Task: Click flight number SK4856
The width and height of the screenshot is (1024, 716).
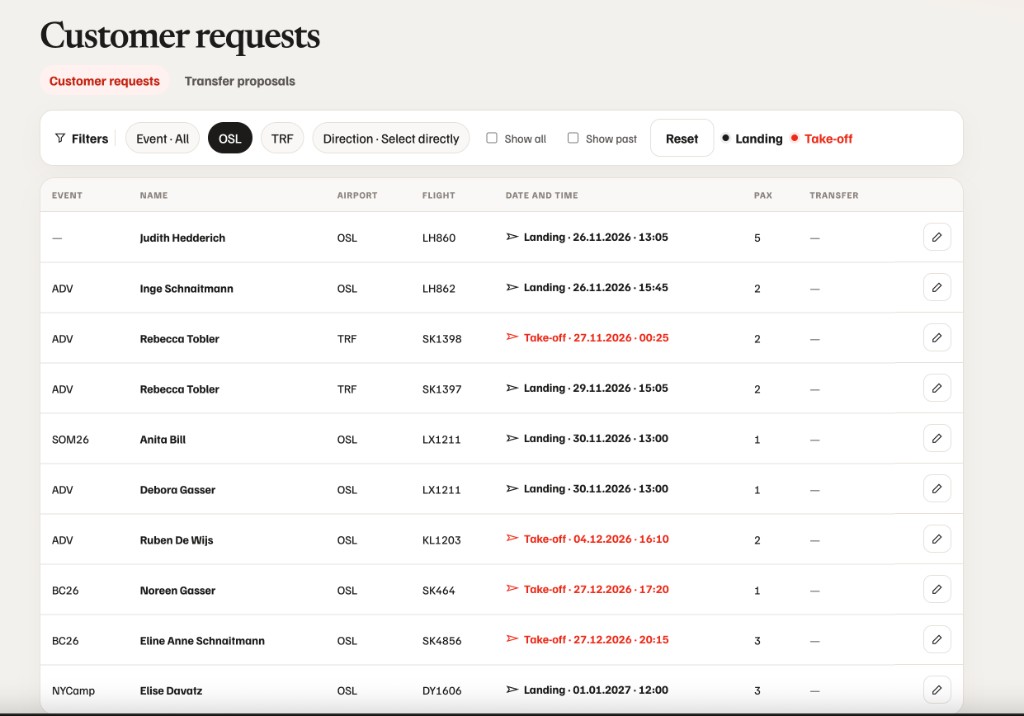Action: click(441, 640)
